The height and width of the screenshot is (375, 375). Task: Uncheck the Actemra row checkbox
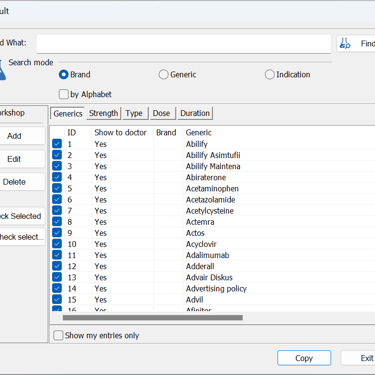point(57,222)
